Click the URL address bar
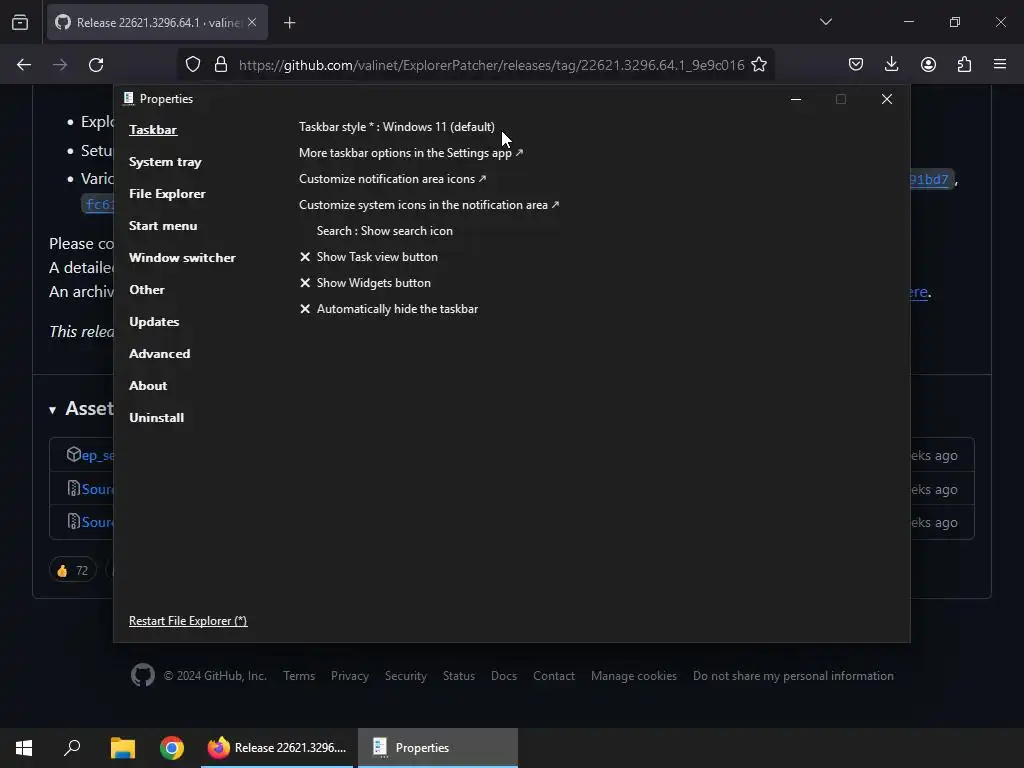 point(491,65)
